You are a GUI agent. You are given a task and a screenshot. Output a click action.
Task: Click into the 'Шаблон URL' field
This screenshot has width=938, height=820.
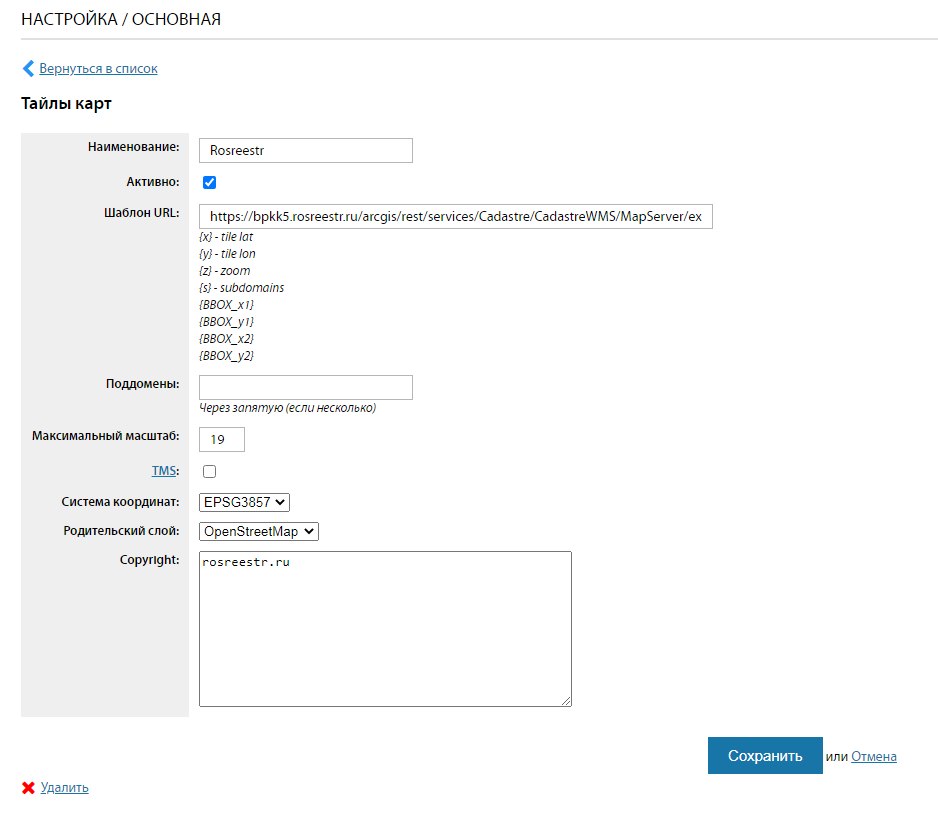pyautogui.click(x=456, y=217)
